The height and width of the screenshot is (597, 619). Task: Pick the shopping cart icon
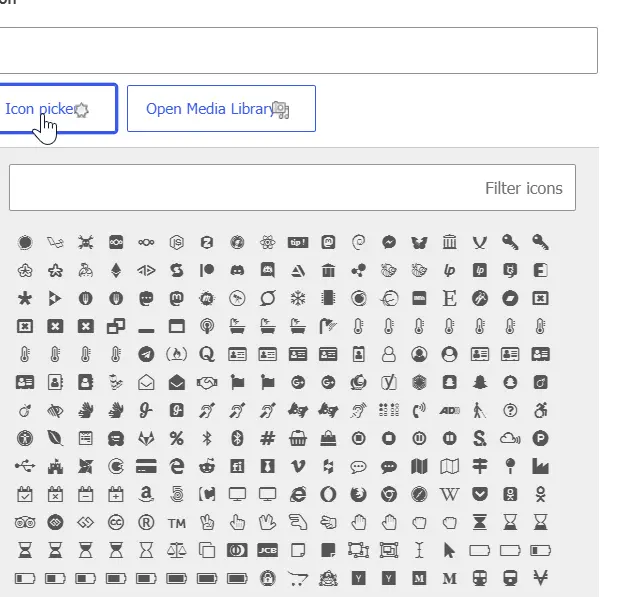click(x=298, y=578)
